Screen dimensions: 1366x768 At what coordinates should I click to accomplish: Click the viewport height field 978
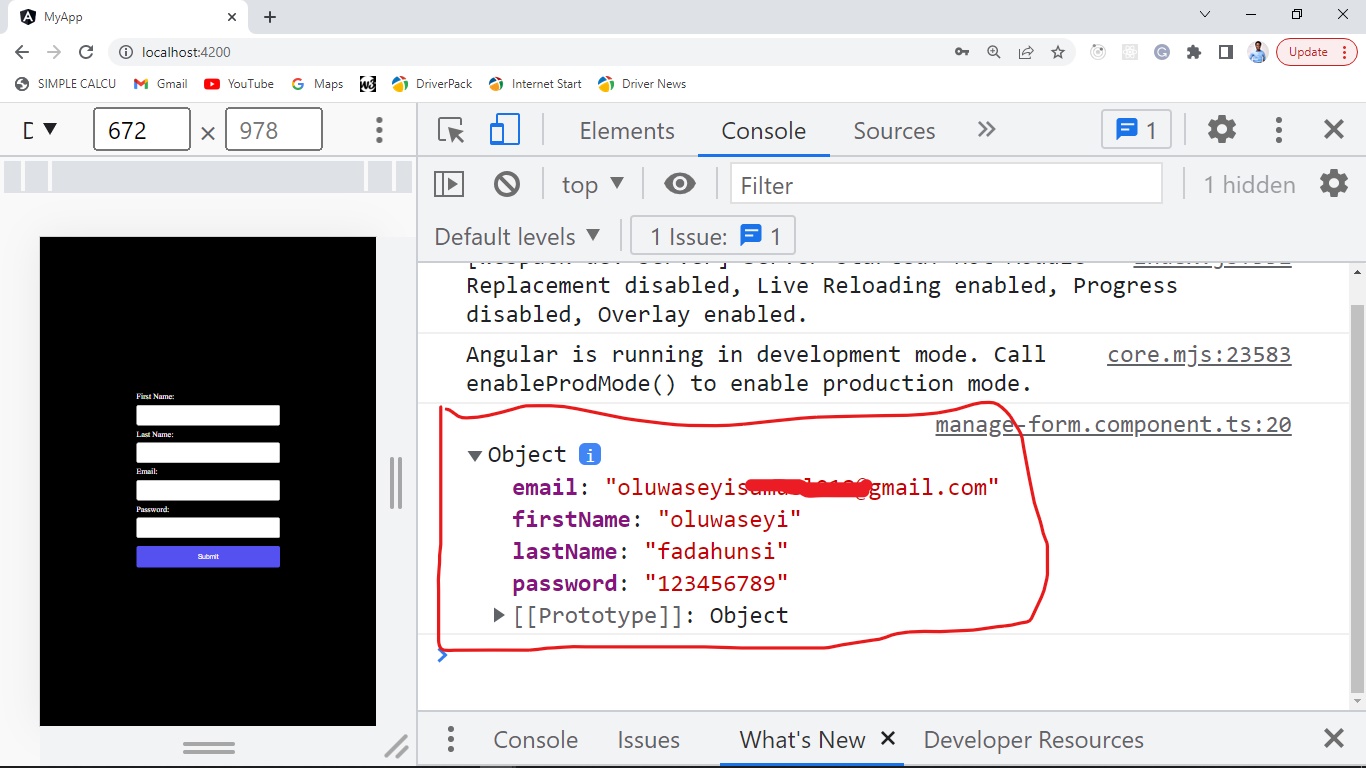coord(274,130)
